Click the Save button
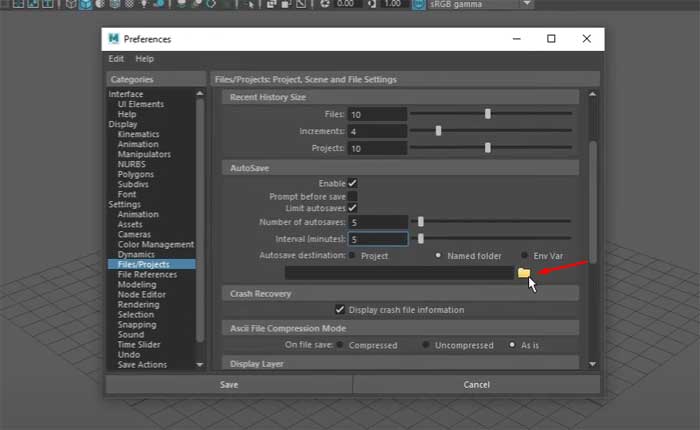 [228, 384]
